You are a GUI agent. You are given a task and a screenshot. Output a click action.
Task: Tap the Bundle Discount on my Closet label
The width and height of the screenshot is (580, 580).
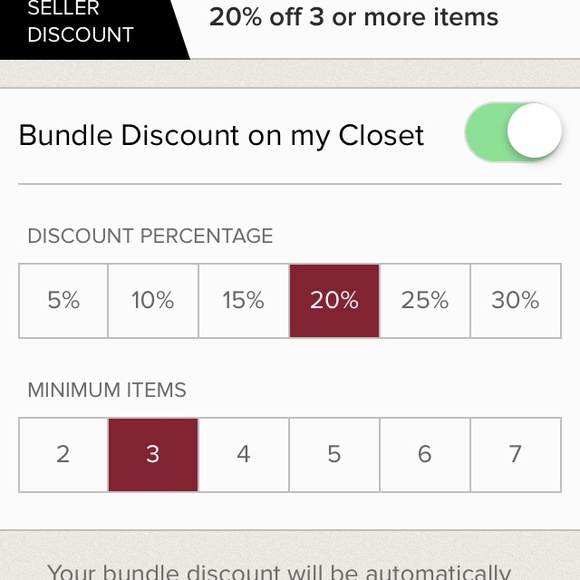click(221, 135)
